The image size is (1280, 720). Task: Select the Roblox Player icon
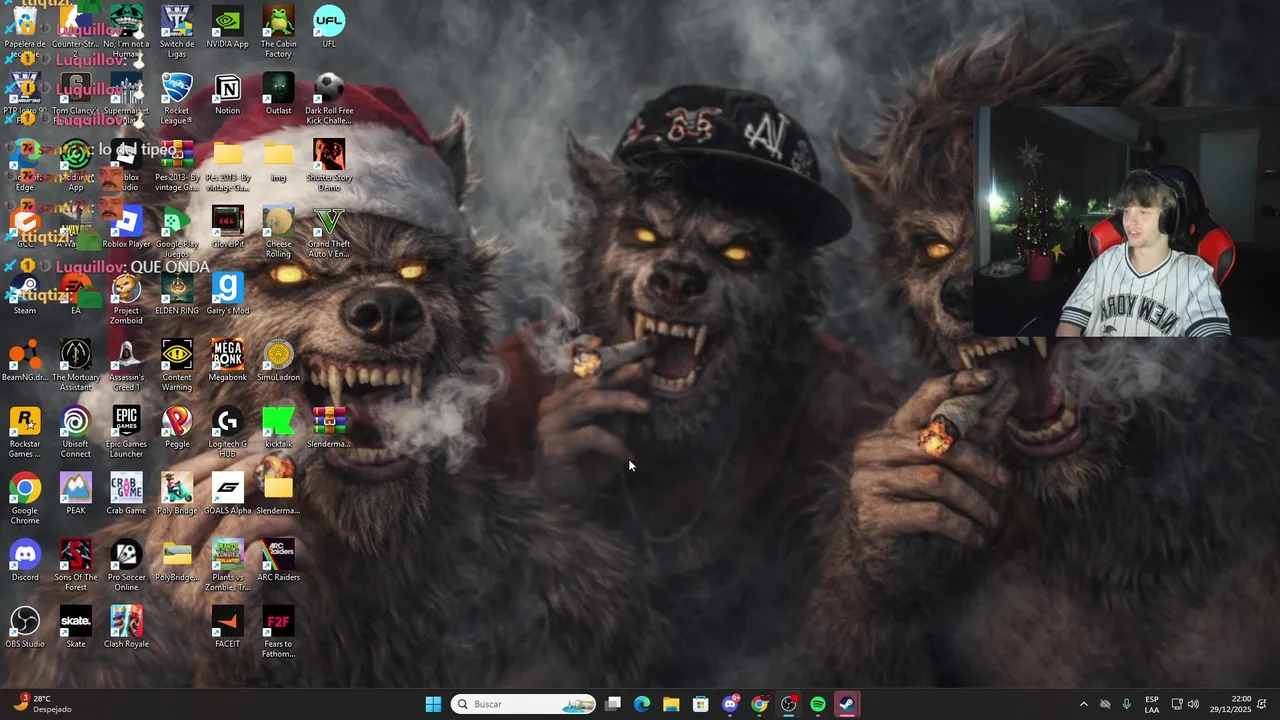coord(126,228)
